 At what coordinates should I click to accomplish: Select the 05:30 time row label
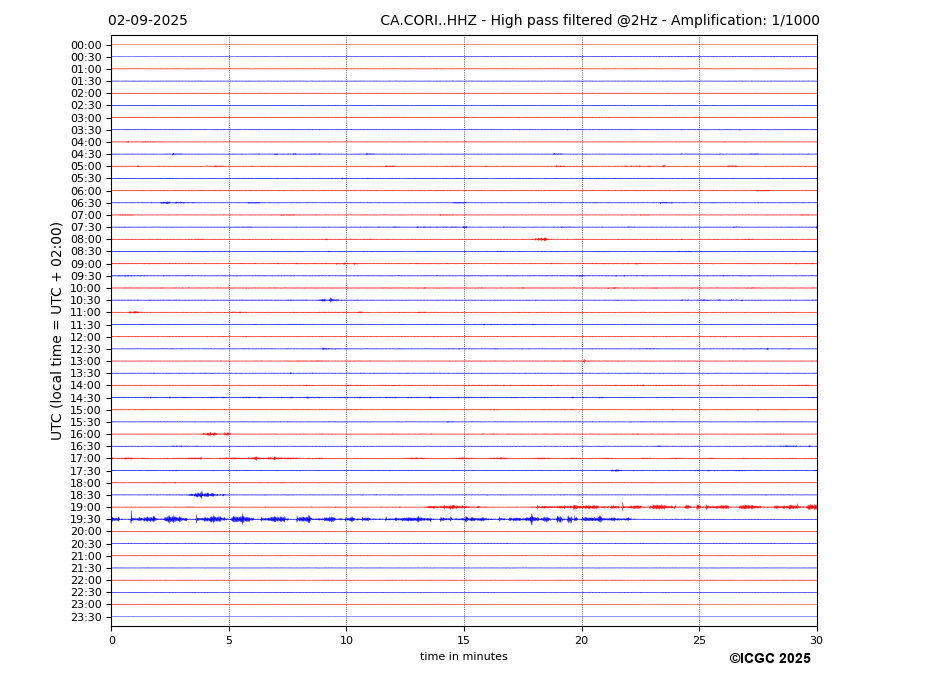click(x=86, y=179)
